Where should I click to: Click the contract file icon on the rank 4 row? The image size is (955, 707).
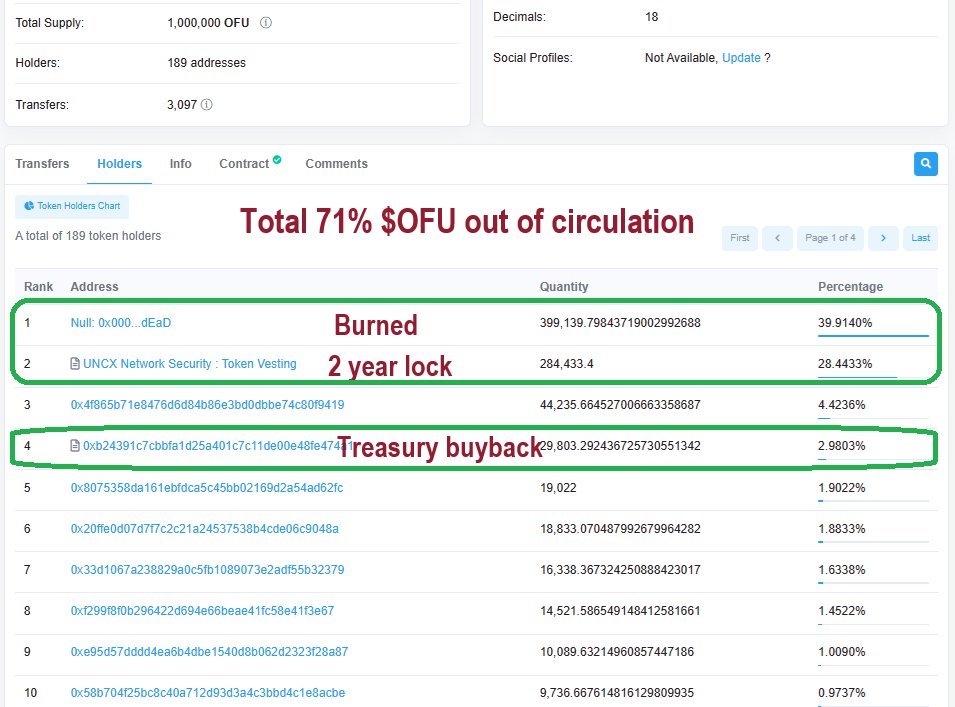[75, 446]
